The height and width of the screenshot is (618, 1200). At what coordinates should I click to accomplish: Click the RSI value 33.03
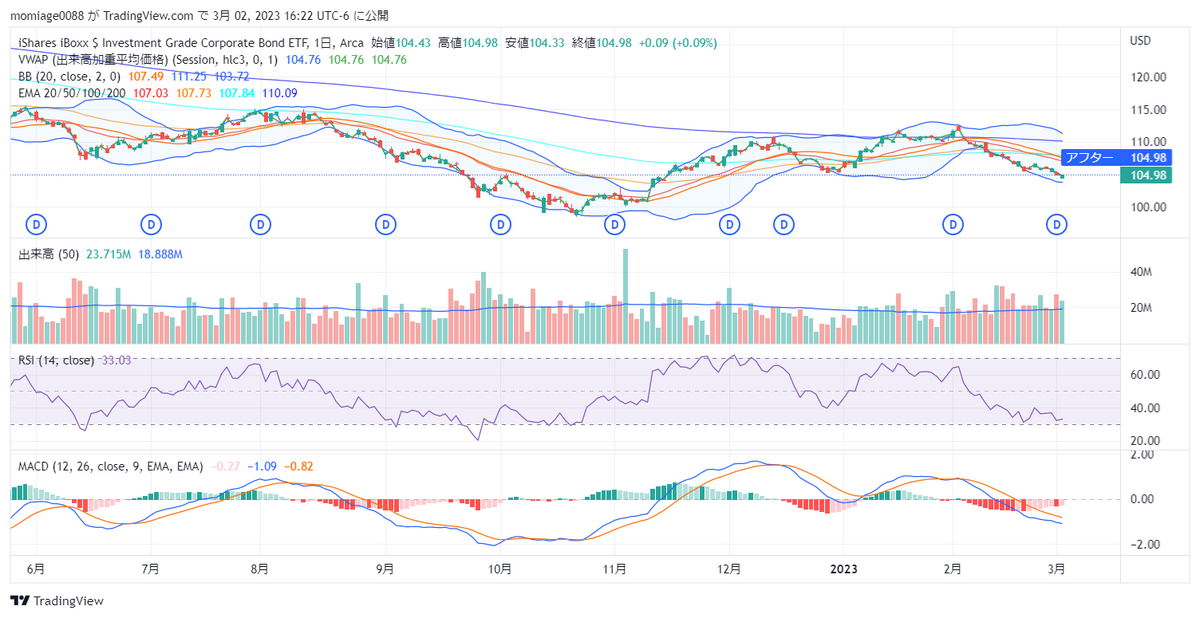coord(116,360)
